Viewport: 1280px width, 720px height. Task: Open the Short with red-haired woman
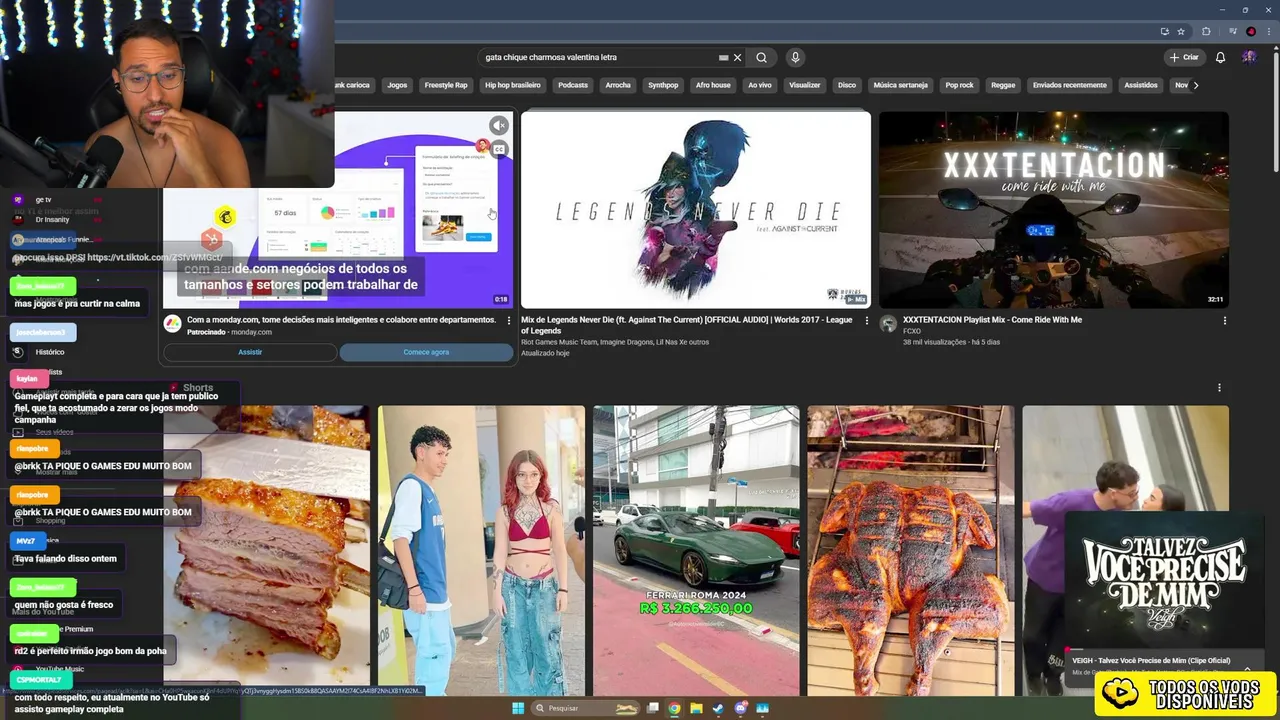click(481, 550)
